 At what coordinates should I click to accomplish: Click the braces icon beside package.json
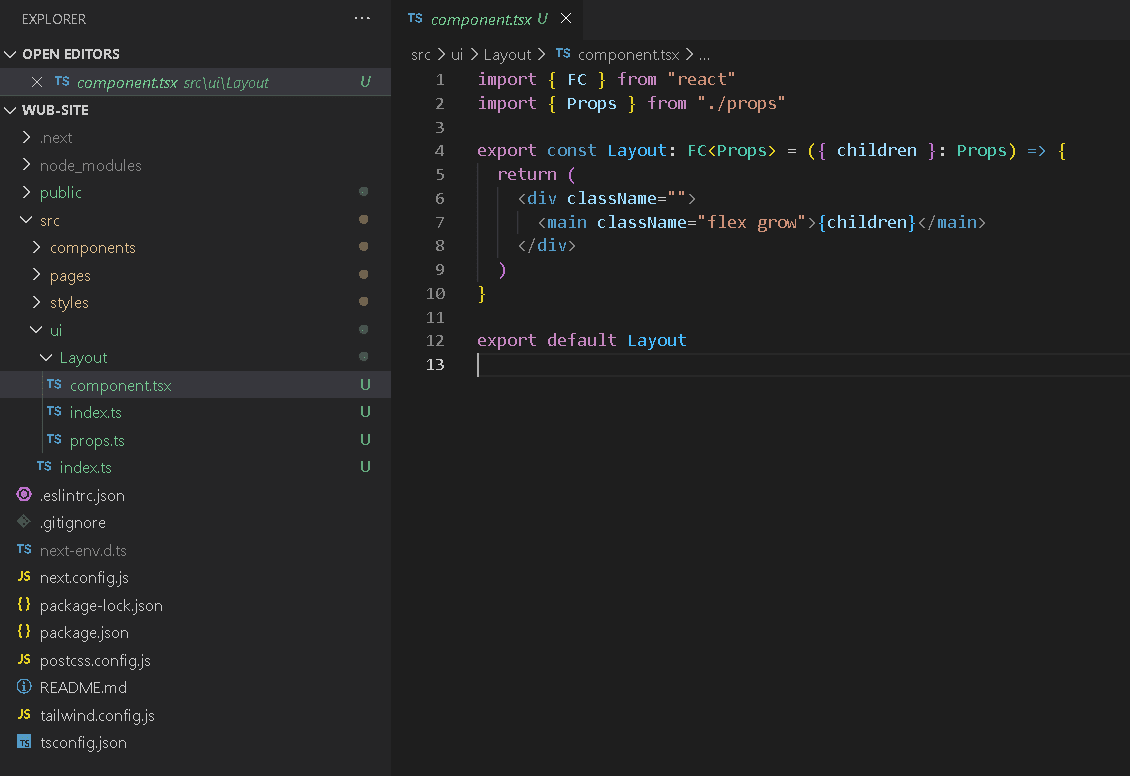[24, 632]
